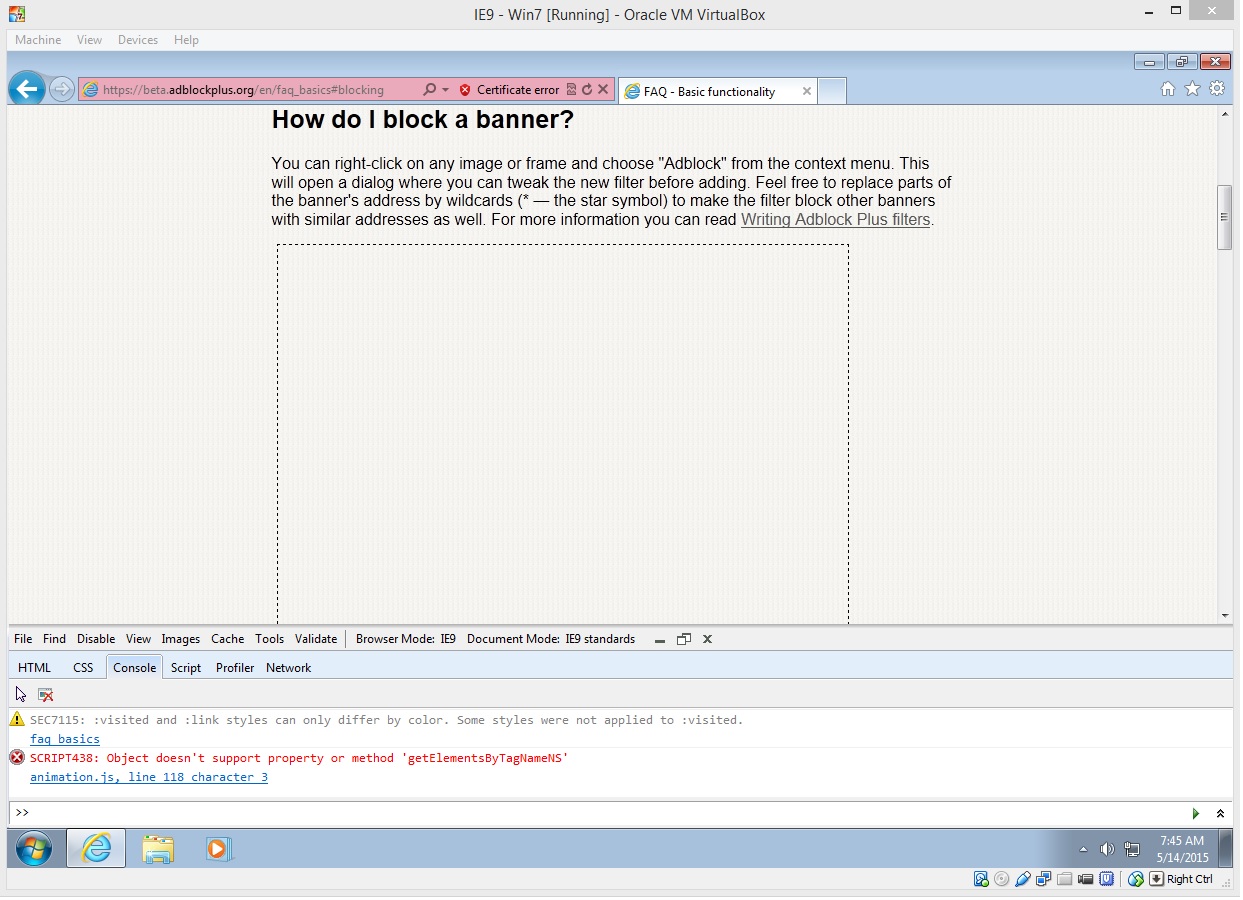Switch to the Profiler tab
1243x900 pixels.
(x=235, y=668)
